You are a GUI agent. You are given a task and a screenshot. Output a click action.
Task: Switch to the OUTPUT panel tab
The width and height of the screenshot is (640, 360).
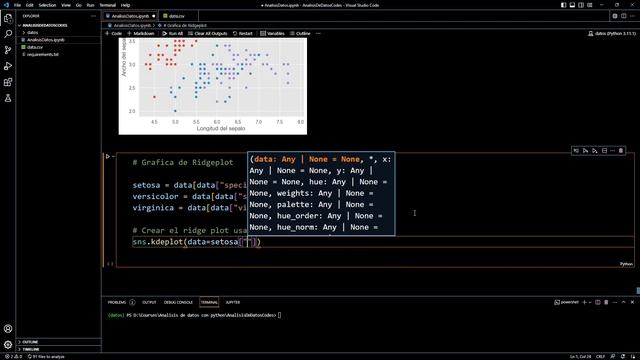(149, 302)
